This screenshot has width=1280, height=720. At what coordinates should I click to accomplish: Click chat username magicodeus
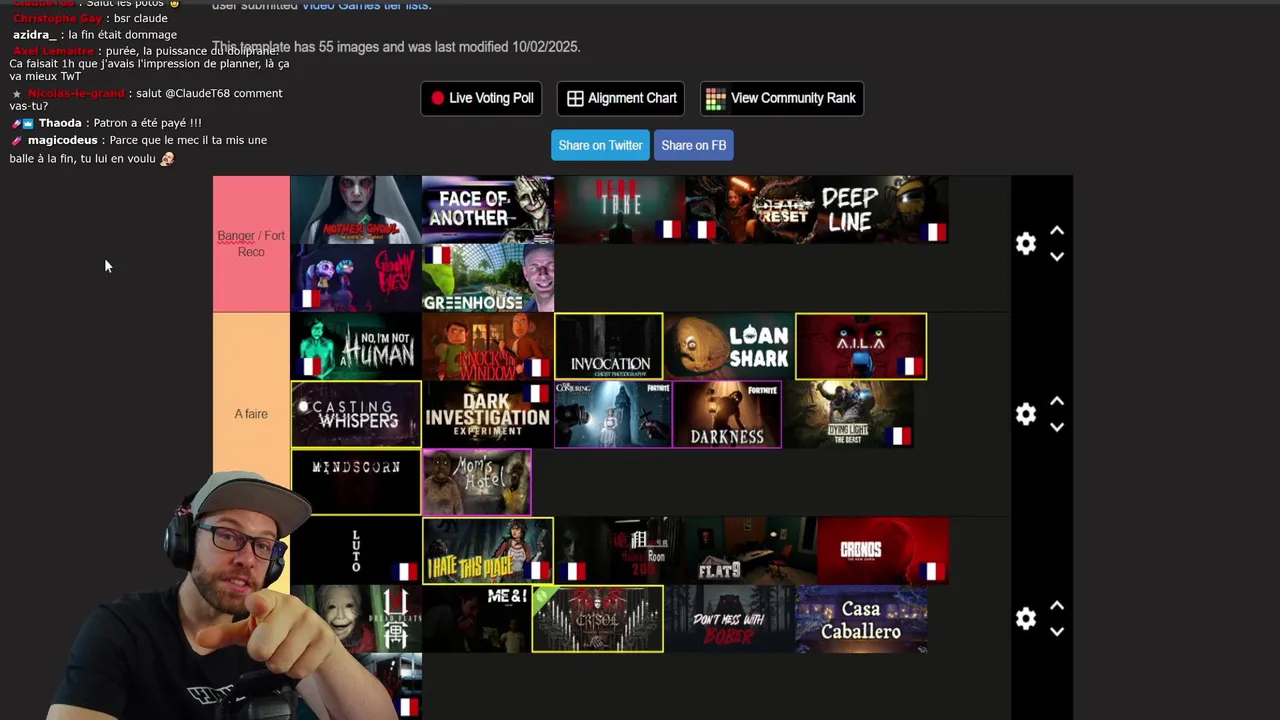click(61, 140)
